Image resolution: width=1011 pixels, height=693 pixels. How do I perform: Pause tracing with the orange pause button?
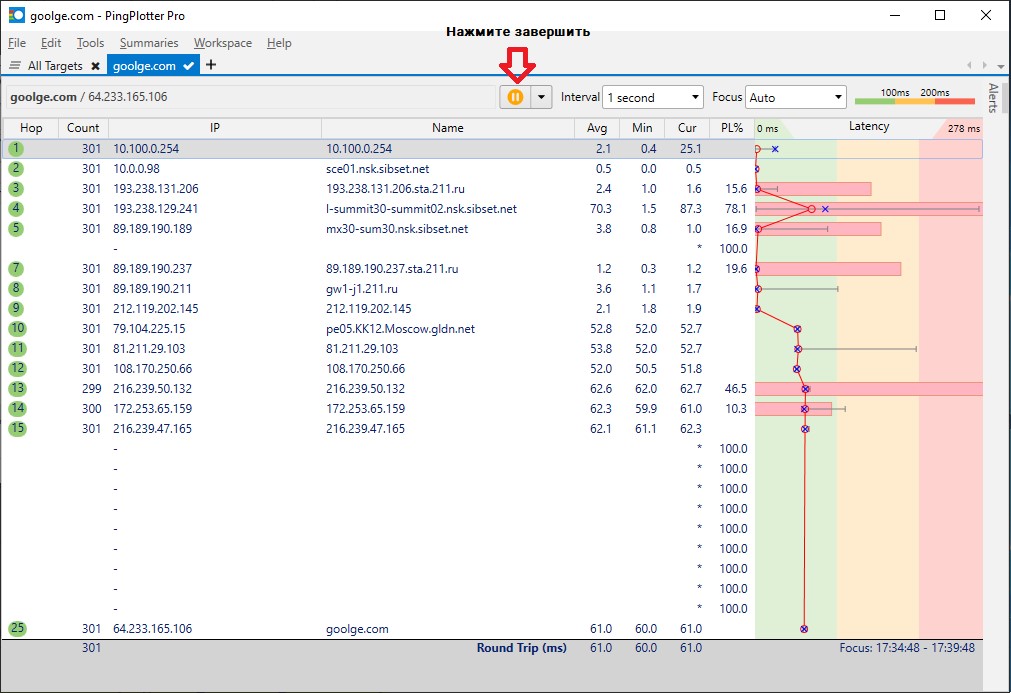pyautogui.click(x=515, y=97)
